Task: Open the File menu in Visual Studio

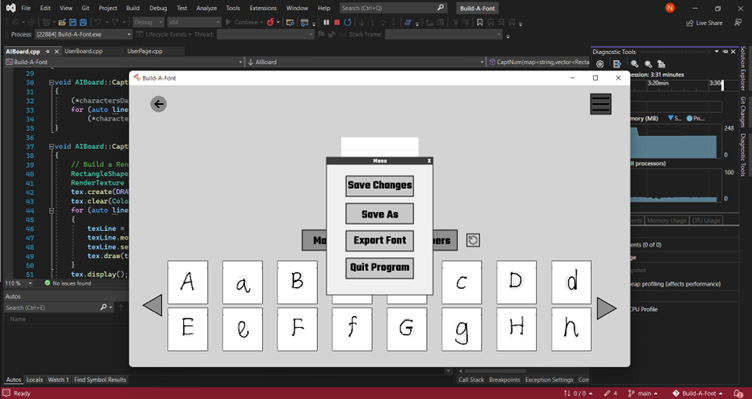Action: coord(26,8)
